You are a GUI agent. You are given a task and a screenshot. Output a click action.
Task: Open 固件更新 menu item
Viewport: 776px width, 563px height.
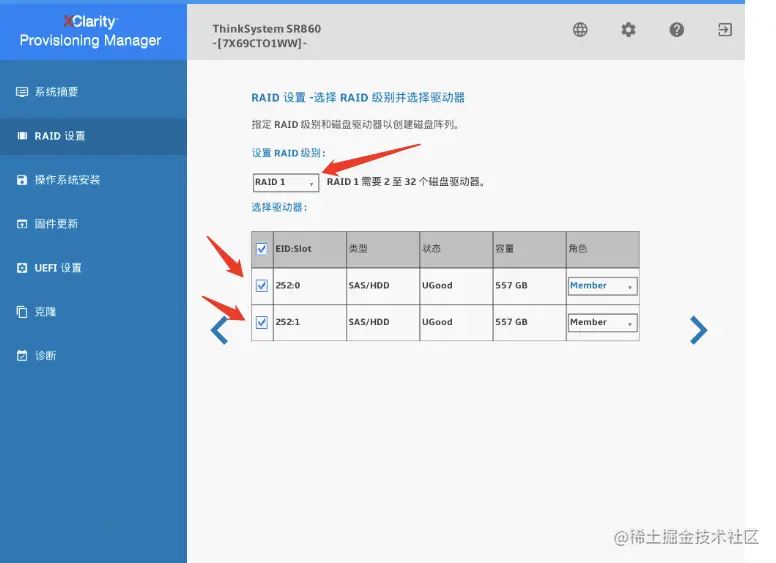click(94, 224)
